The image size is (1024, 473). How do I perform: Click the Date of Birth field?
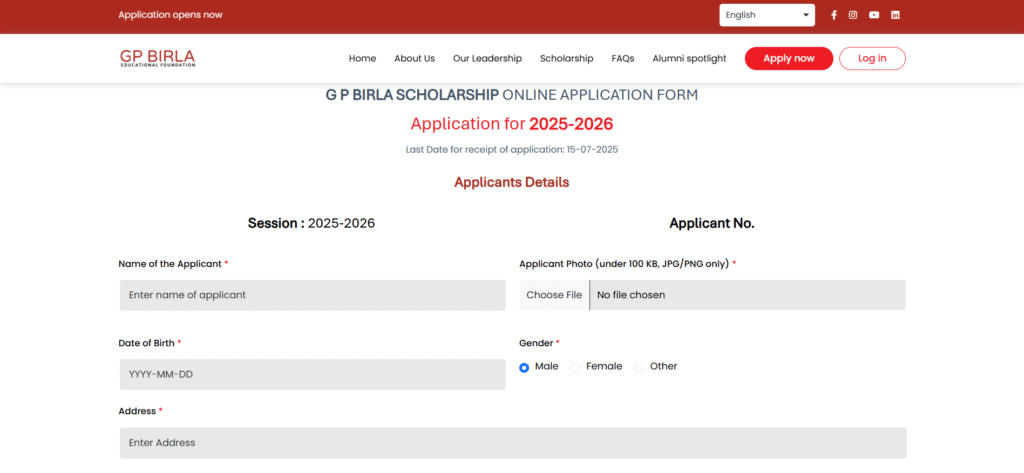click(312, 374)
